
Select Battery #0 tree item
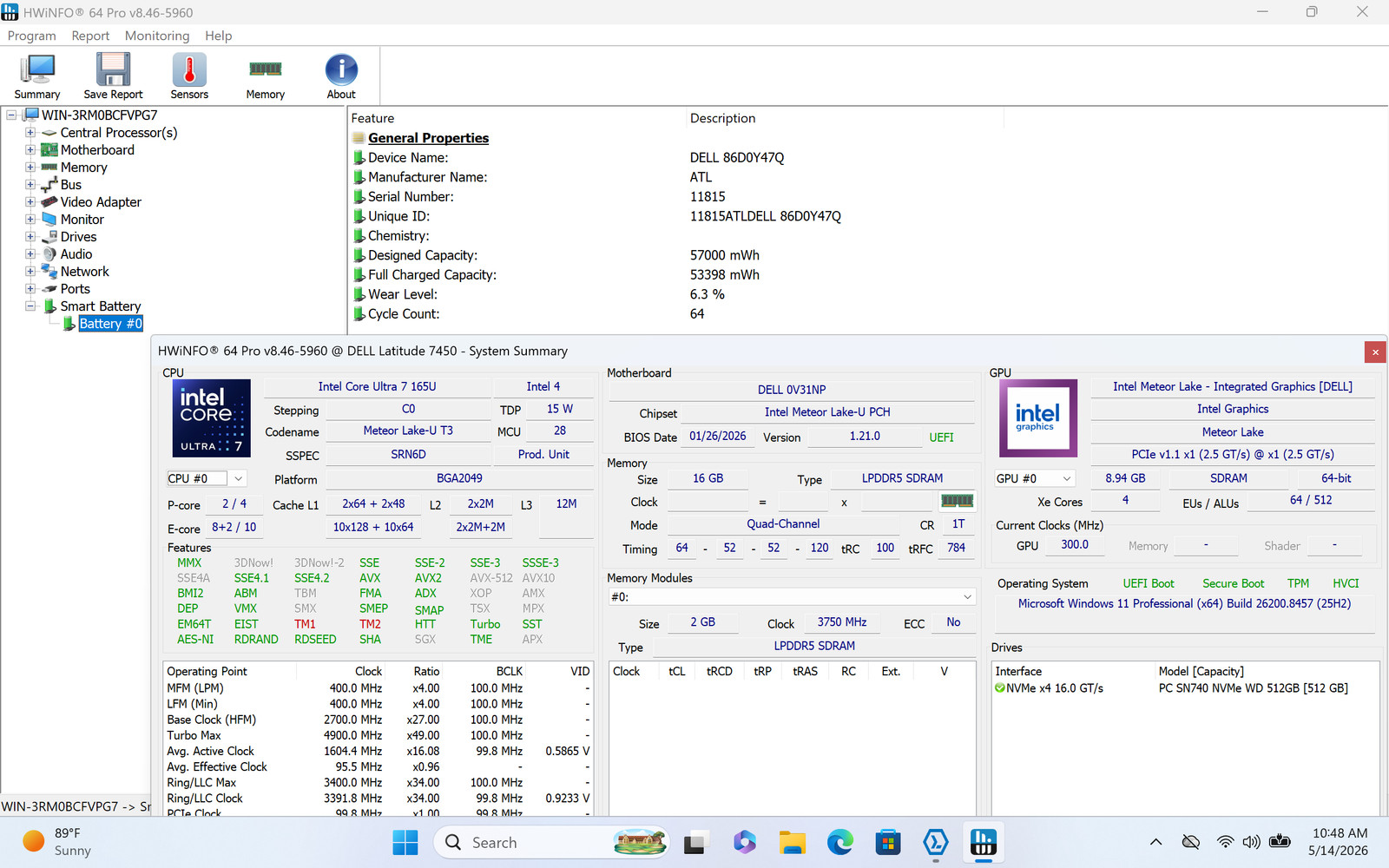110,324
